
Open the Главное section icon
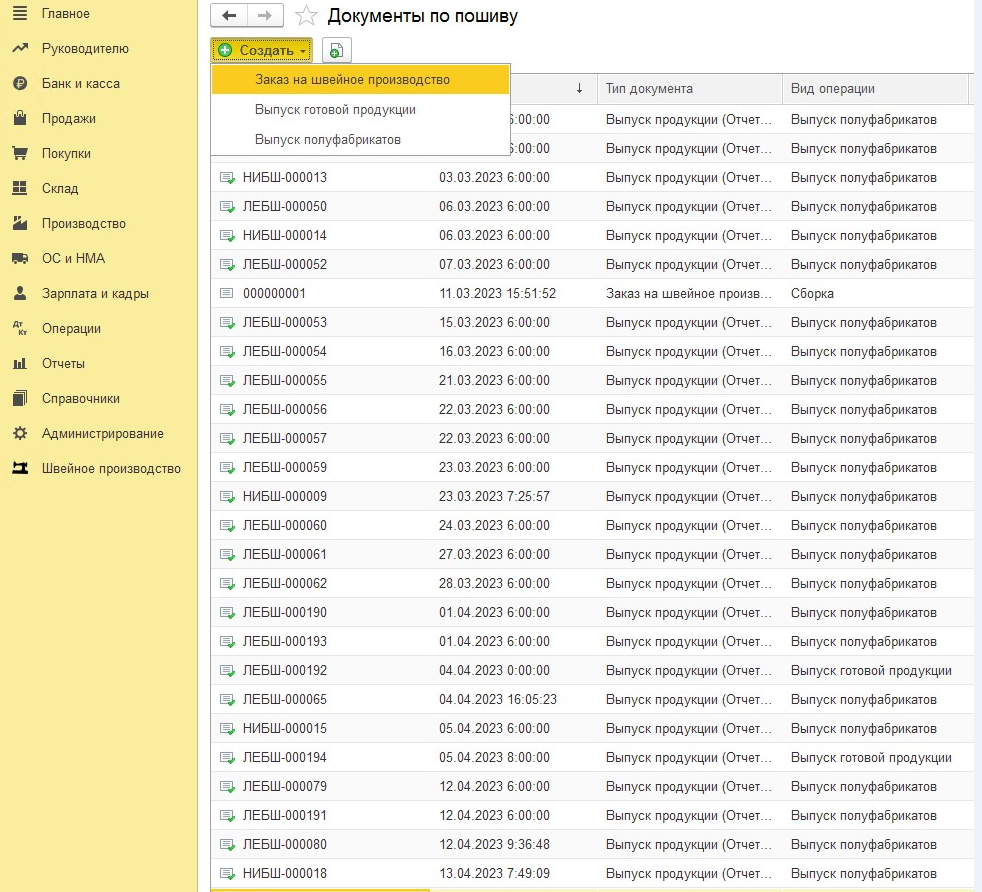pyautogui.click(x=20, y=13)
